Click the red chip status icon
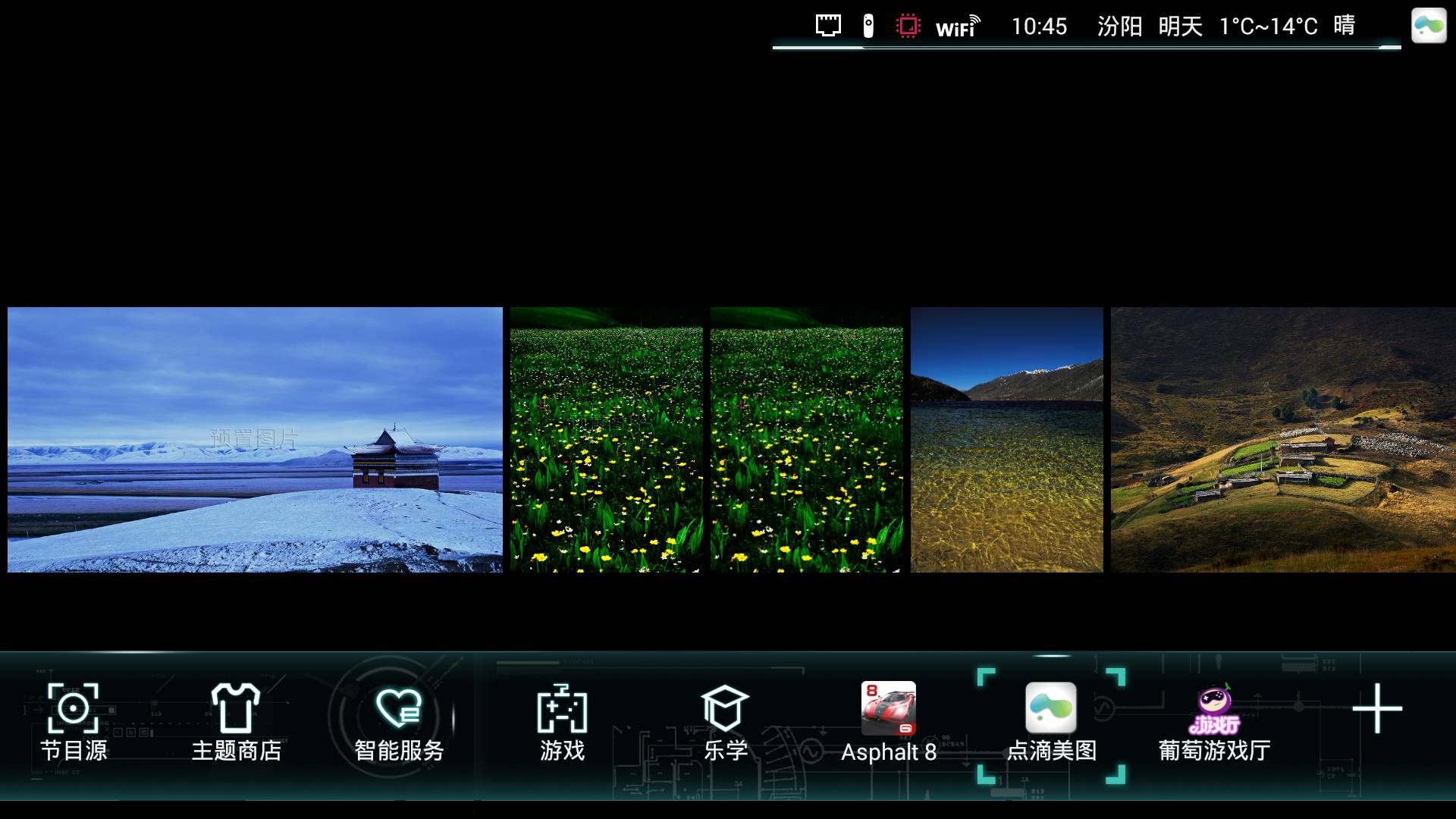The image size is (1456, 819). pyautogui.click(x=908, y=27)
